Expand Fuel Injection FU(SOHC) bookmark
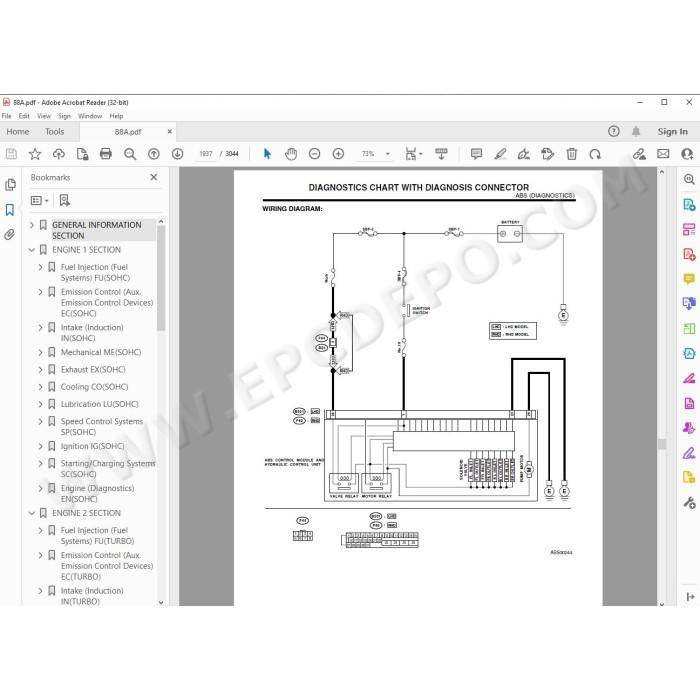 click(41, 267)
